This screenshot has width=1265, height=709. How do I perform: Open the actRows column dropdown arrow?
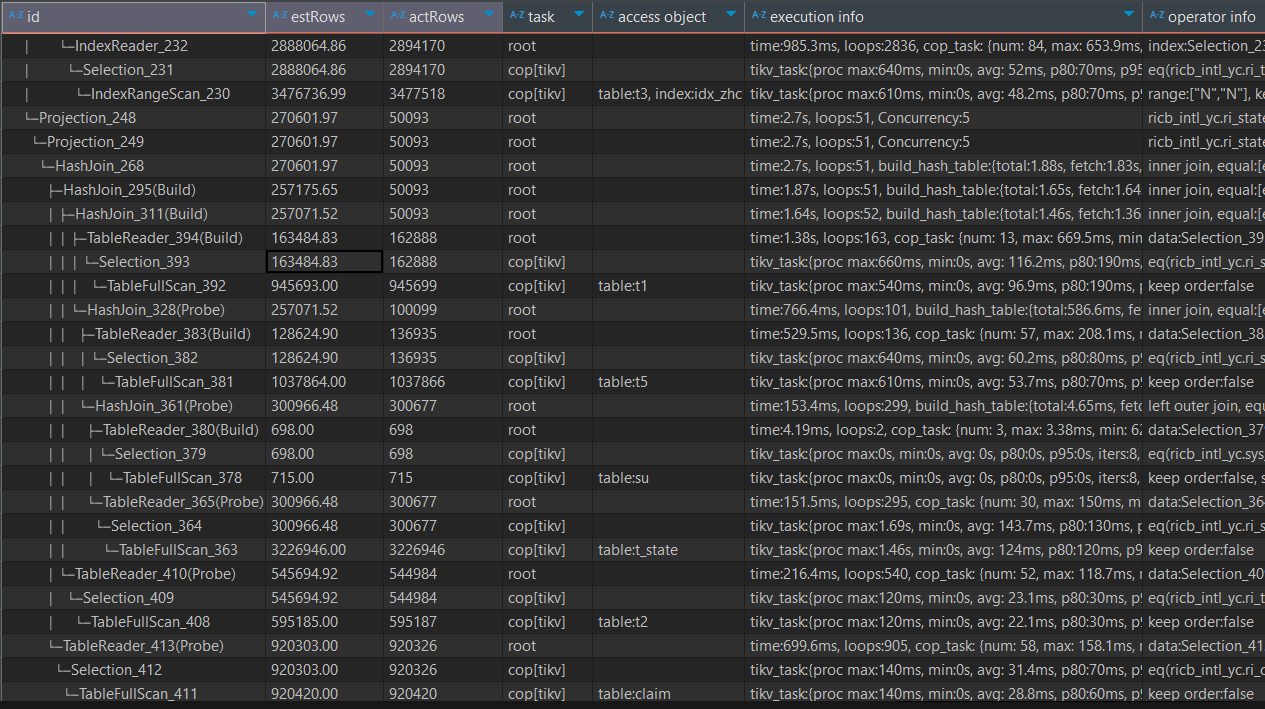pyautogui.click(x=489, y=16)
